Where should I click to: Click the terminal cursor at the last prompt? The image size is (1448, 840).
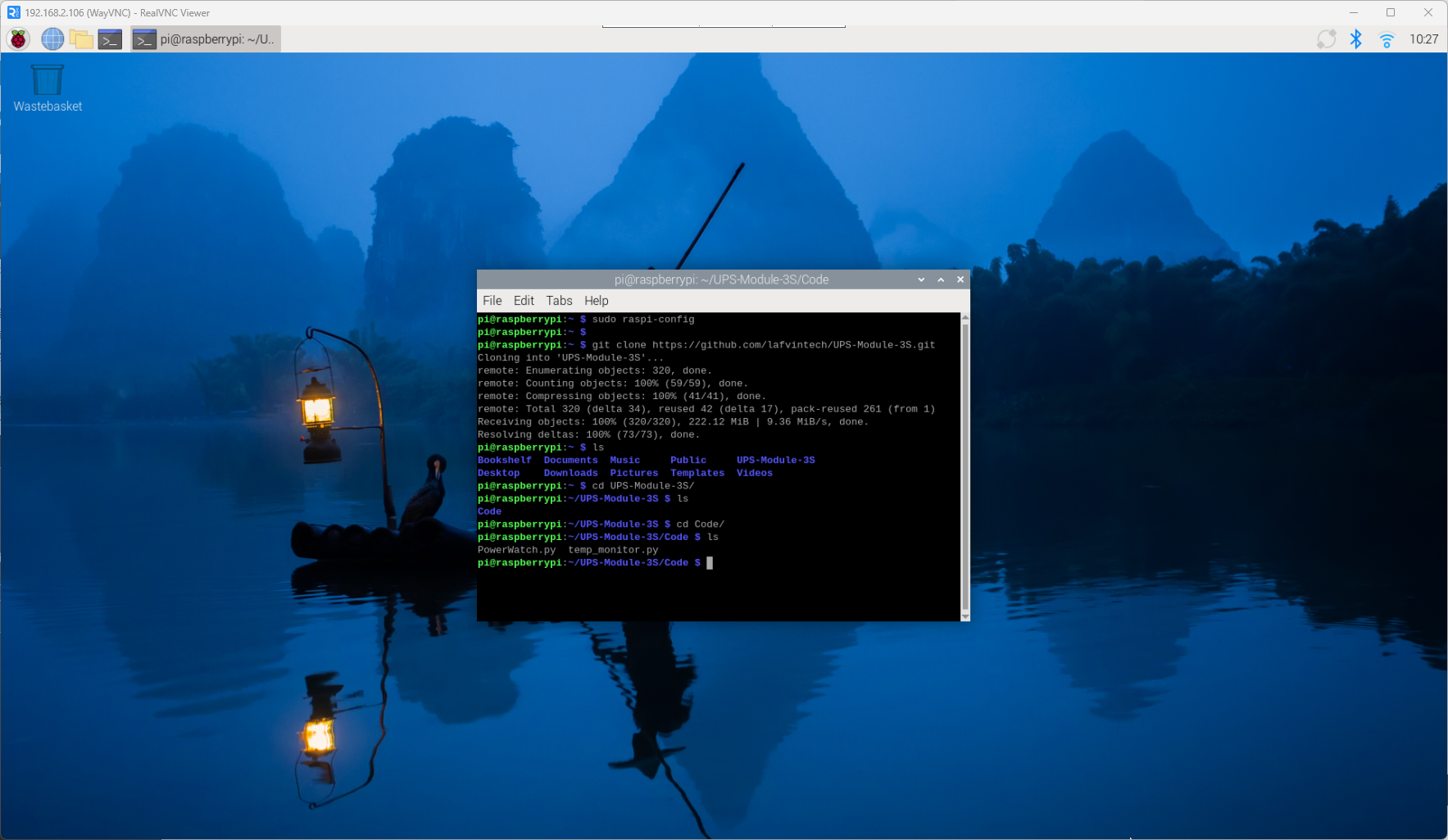710,563
